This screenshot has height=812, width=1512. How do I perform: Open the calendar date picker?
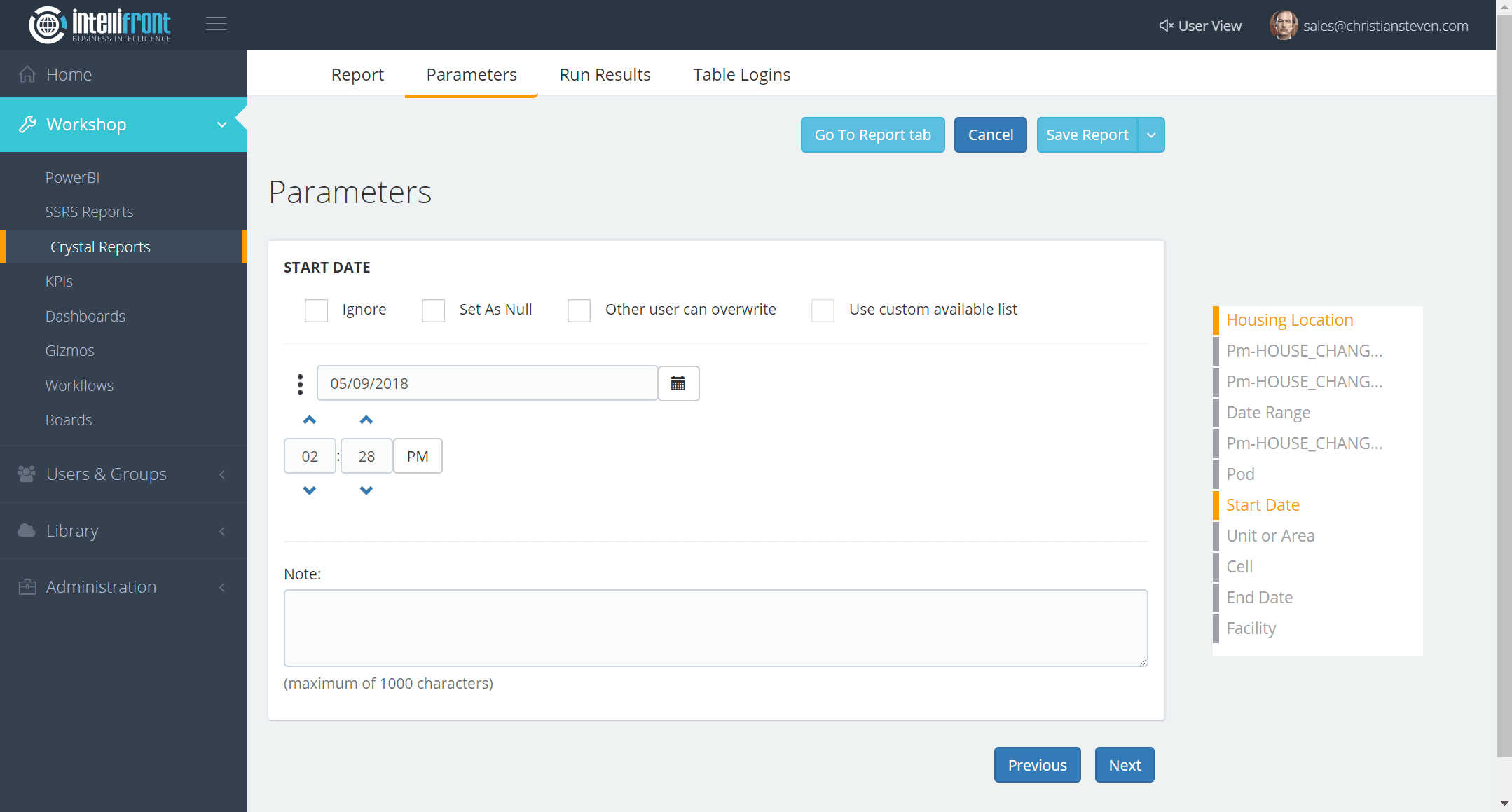(678, 383)
